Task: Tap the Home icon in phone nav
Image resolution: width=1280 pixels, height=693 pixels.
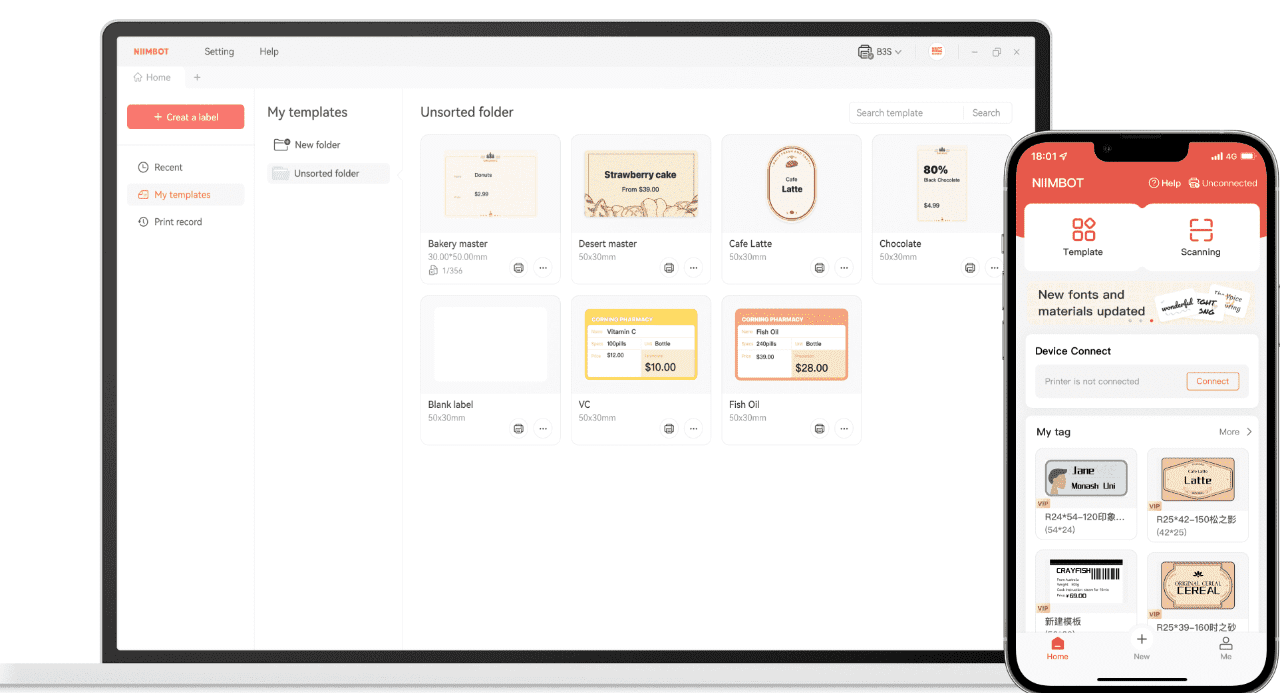Action: (x=1058, y=649)
